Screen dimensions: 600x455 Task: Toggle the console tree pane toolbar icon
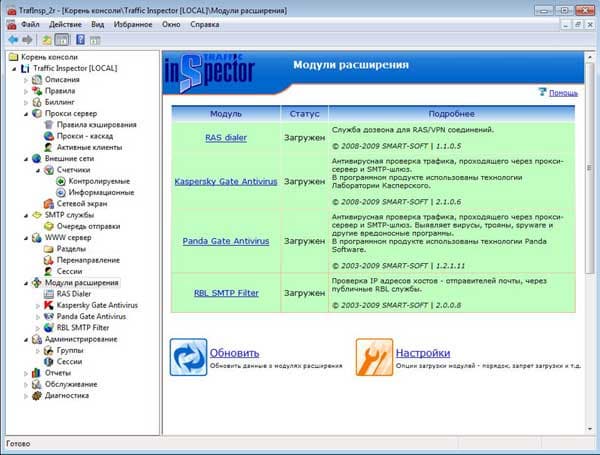coord(62,40)
